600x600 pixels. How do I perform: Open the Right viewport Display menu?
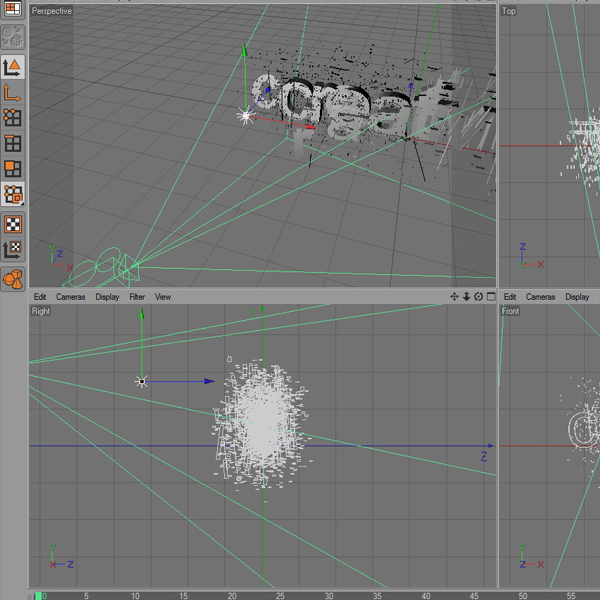click(x=107, y=297)
